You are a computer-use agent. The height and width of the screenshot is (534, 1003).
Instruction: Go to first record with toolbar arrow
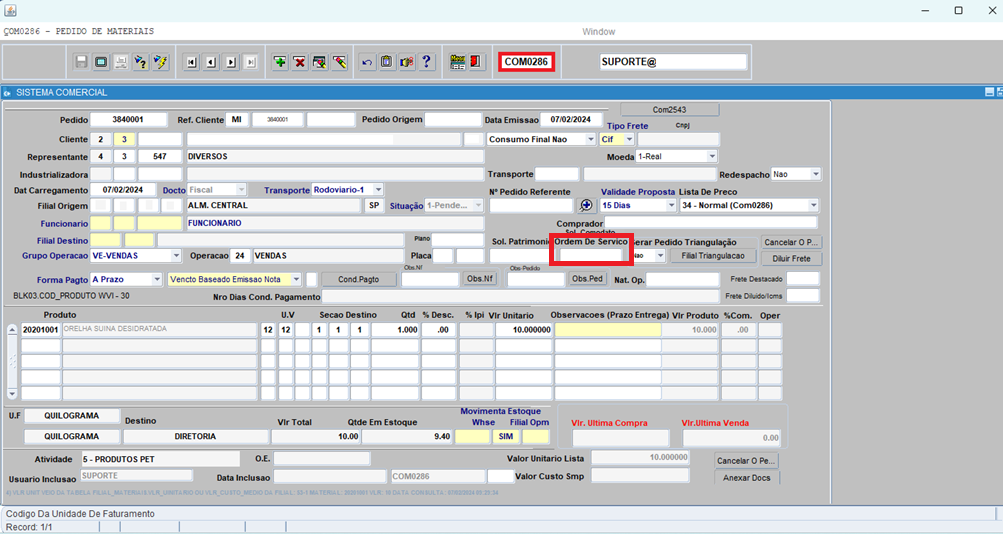point(191,62)
